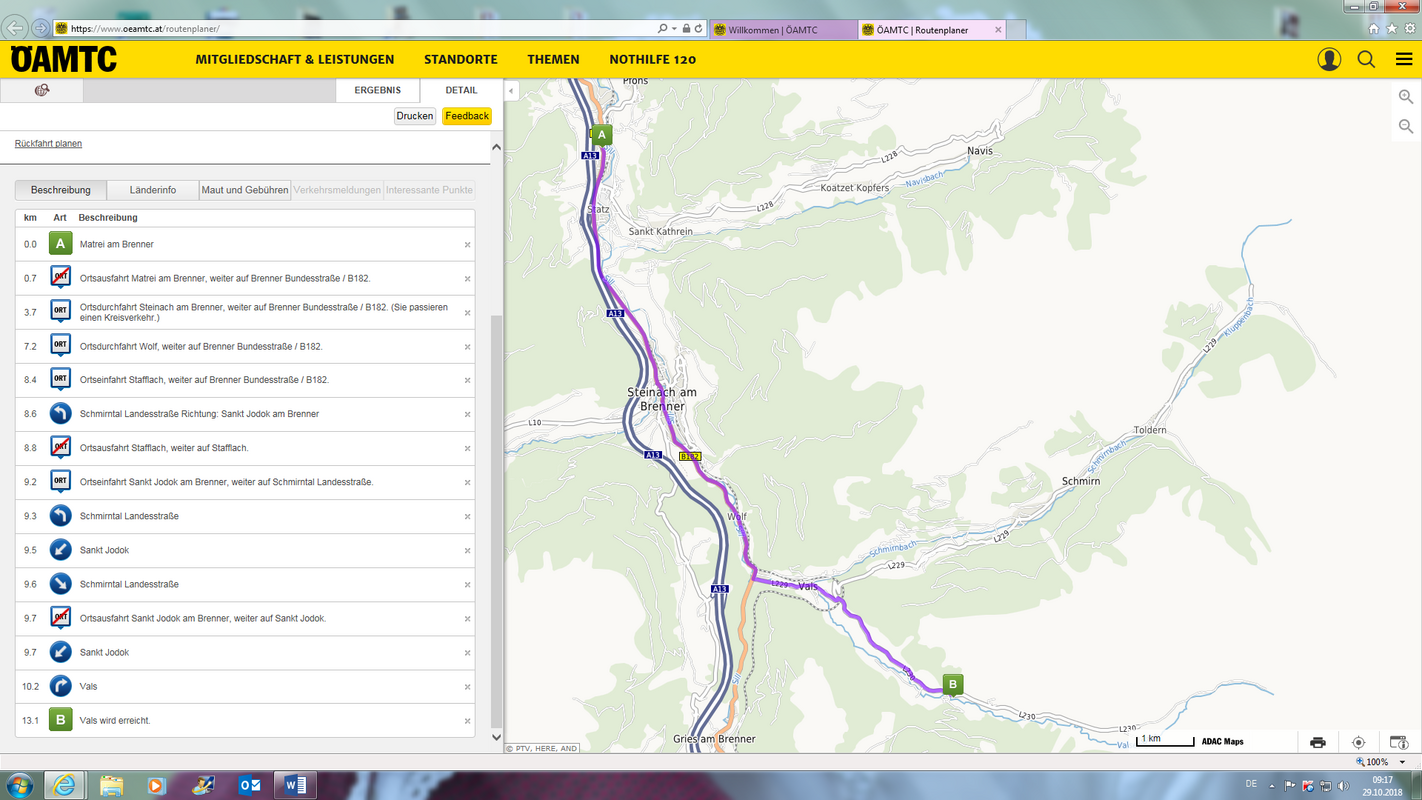Click scroll-down arrow of directions panel
Screen dimensions: 1422x800
click(x=497, y=738)
